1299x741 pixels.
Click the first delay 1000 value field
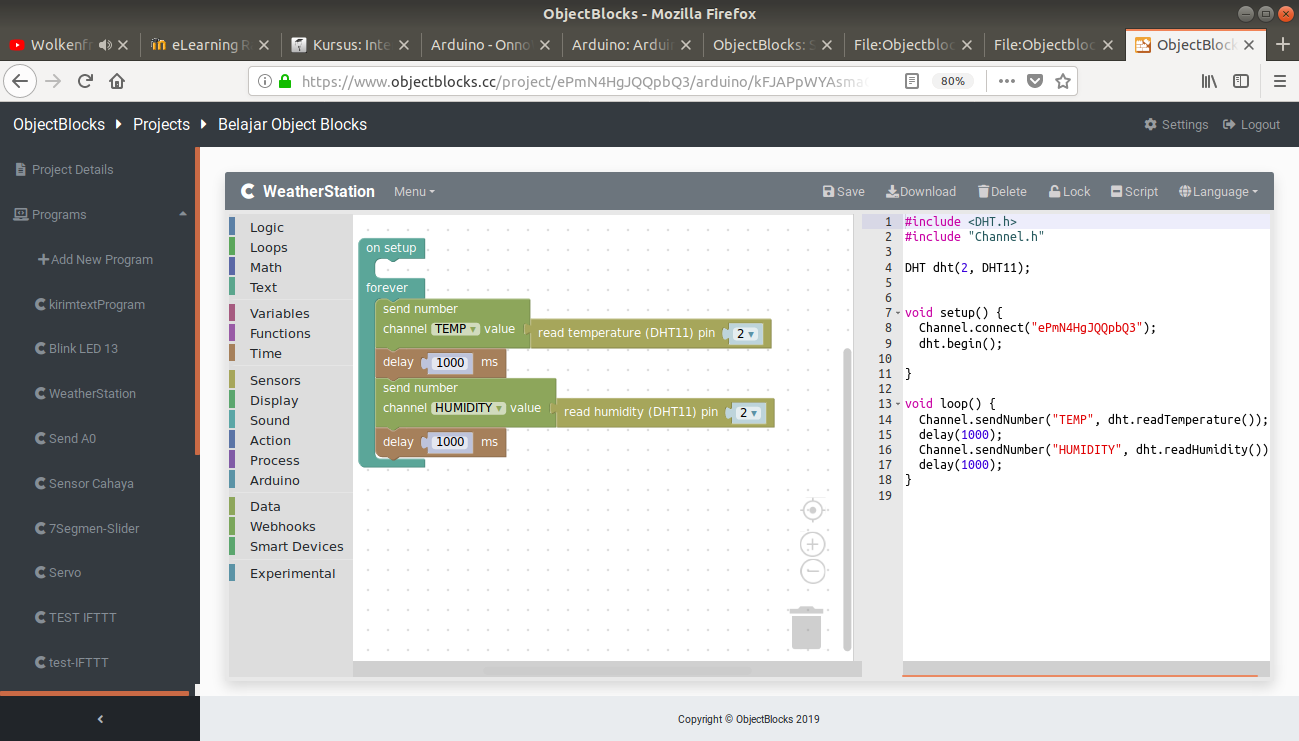(450, 362)
